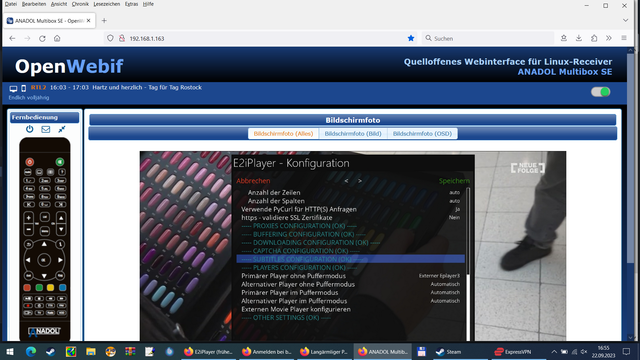Screen dimensions: 640x360
Task: Go back to the previous page
Action: pos(12,38)
